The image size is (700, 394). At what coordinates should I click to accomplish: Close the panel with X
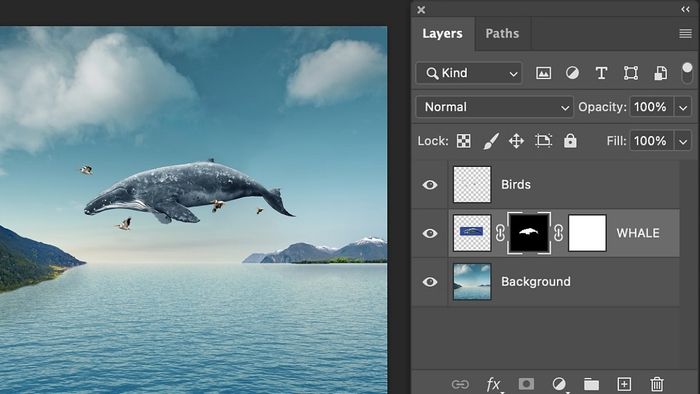pos(421,9)
